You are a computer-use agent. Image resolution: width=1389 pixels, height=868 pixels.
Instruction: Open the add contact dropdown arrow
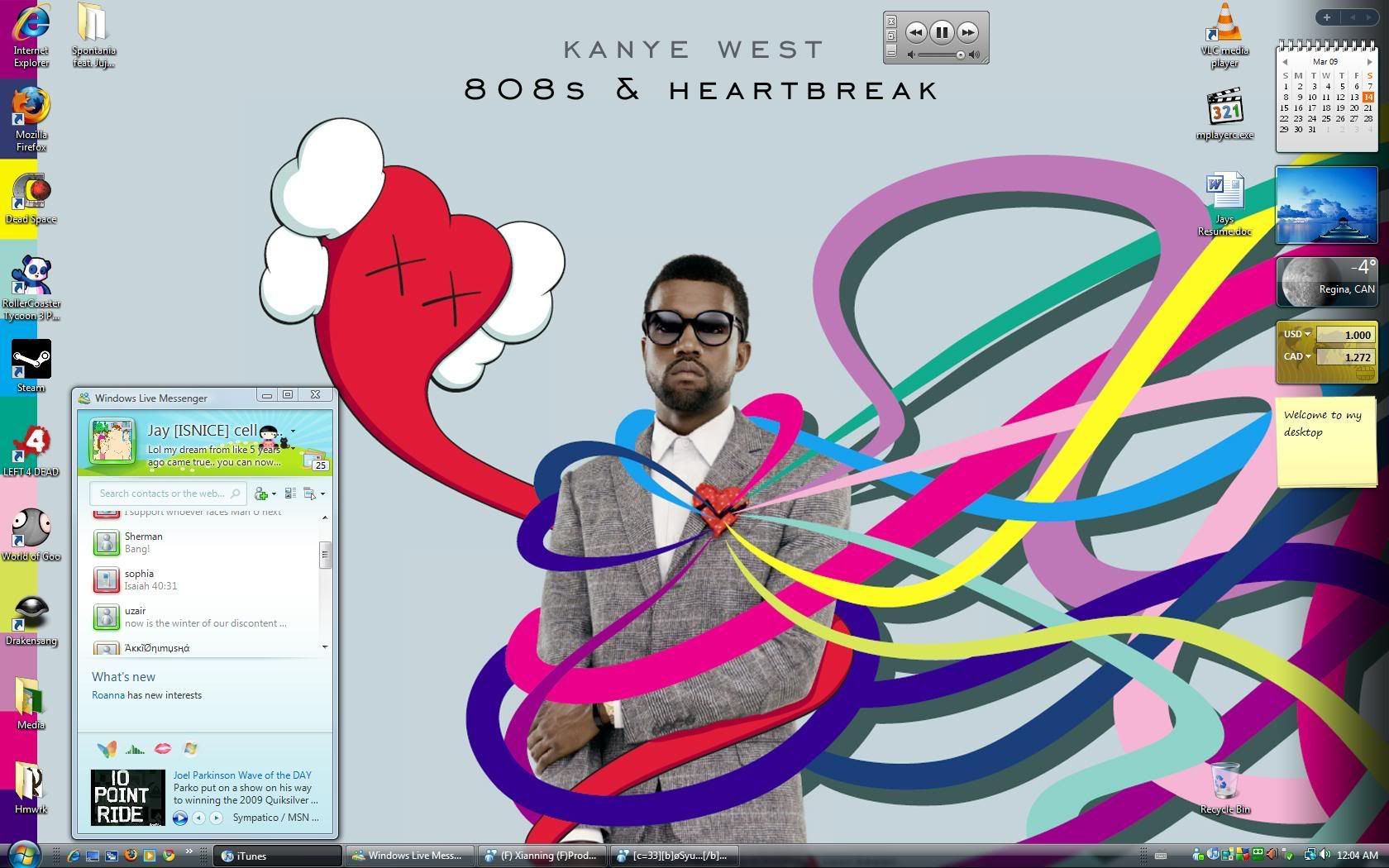click(274, 494)
